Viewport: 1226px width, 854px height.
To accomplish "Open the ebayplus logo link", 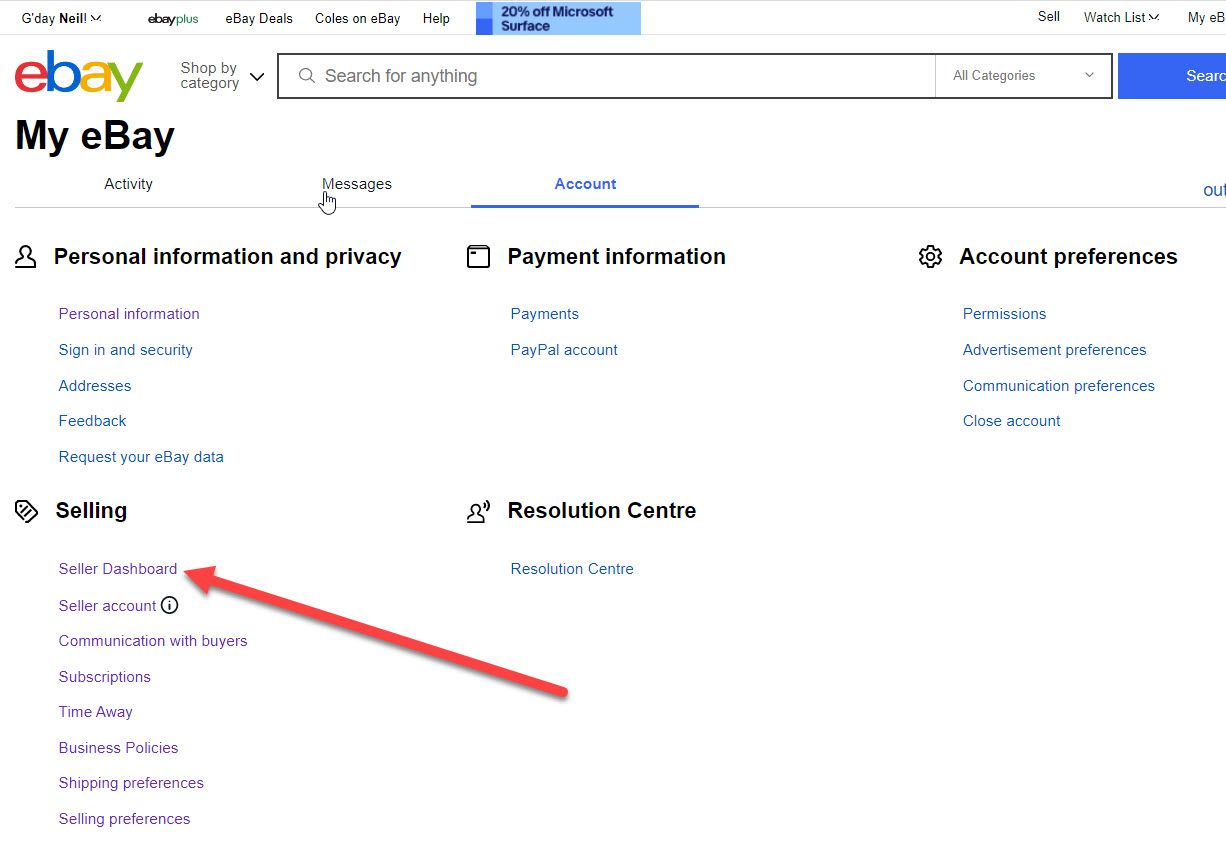I will click(x=173, y=19).
